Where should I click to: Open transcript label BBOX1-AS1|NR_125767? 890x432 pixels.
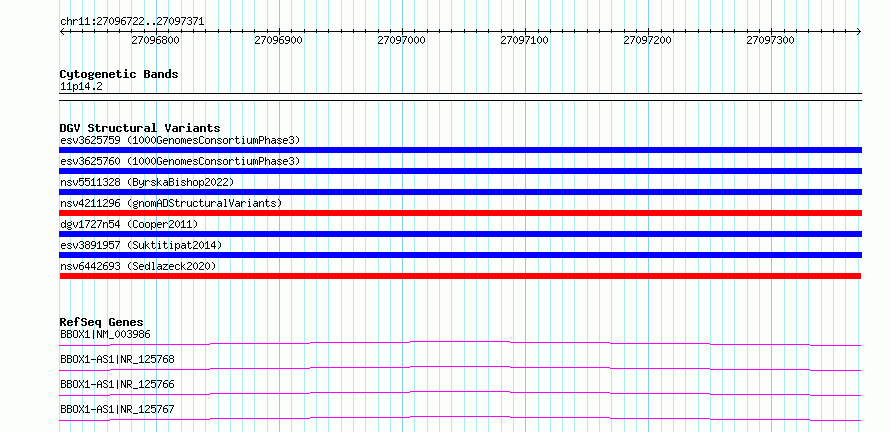point(117,409)
